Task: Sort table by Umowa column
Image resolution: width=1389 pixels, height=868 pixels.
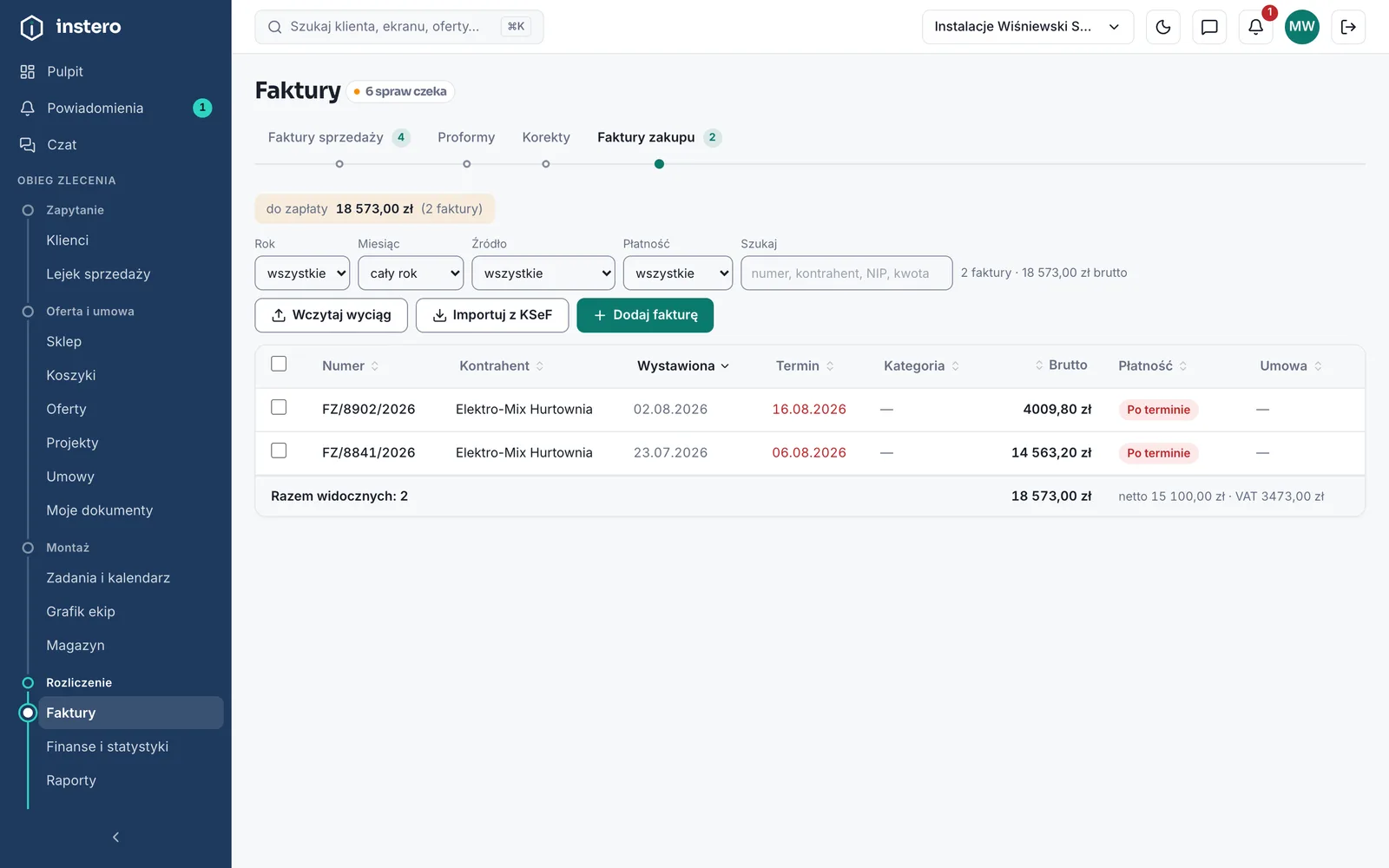Action: [1290, 365]
